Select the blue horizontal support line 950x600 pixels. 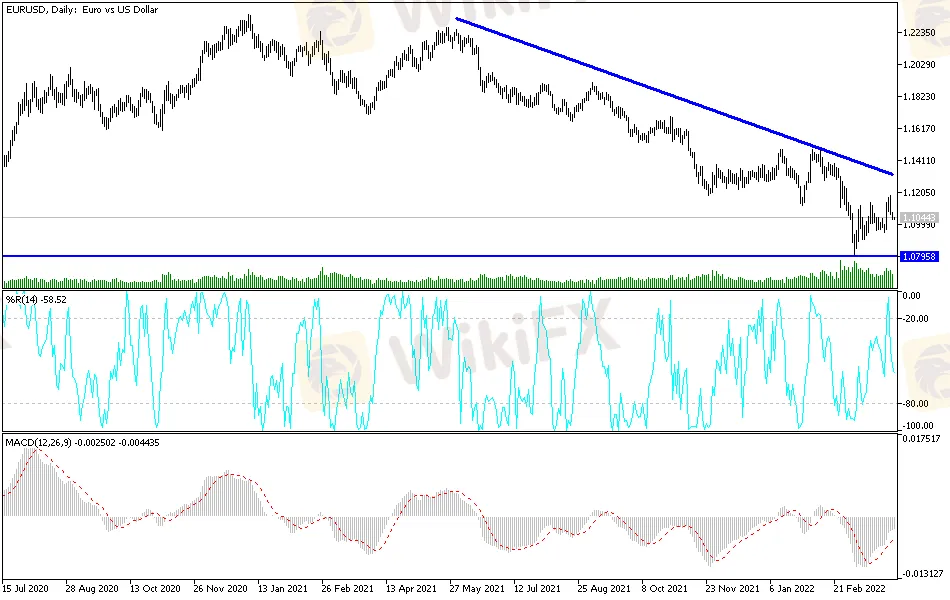[450, 256]
